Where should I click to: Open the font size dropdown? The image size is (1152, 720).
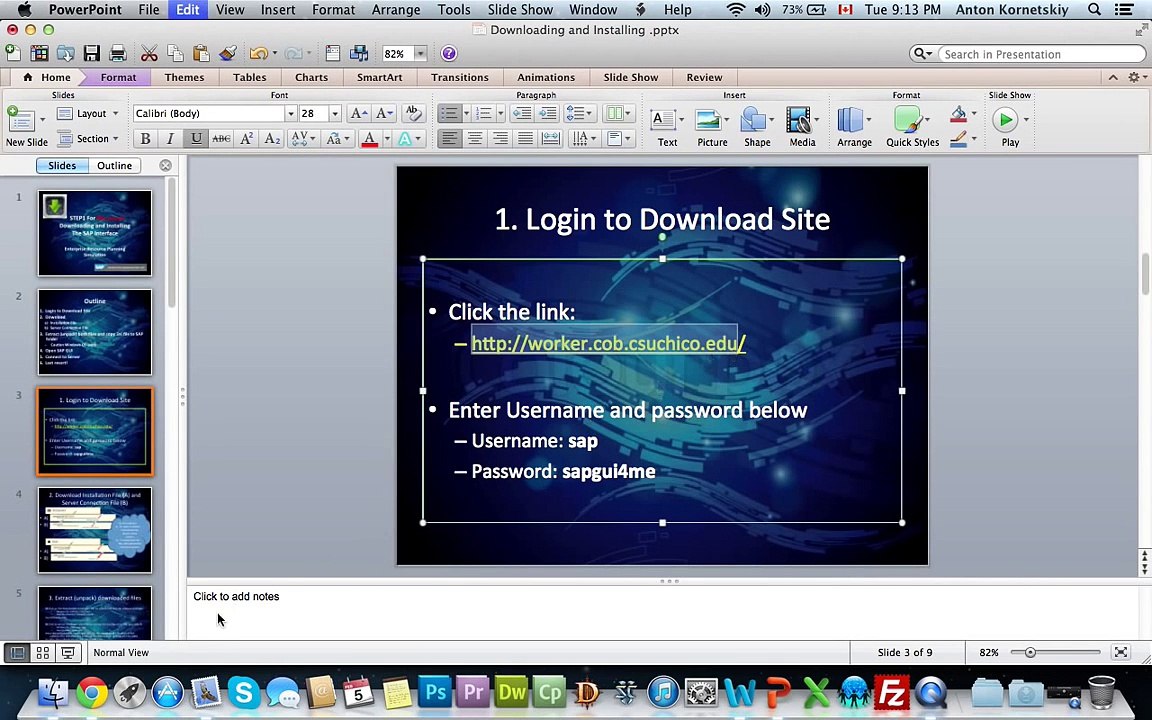pos(335,113)
